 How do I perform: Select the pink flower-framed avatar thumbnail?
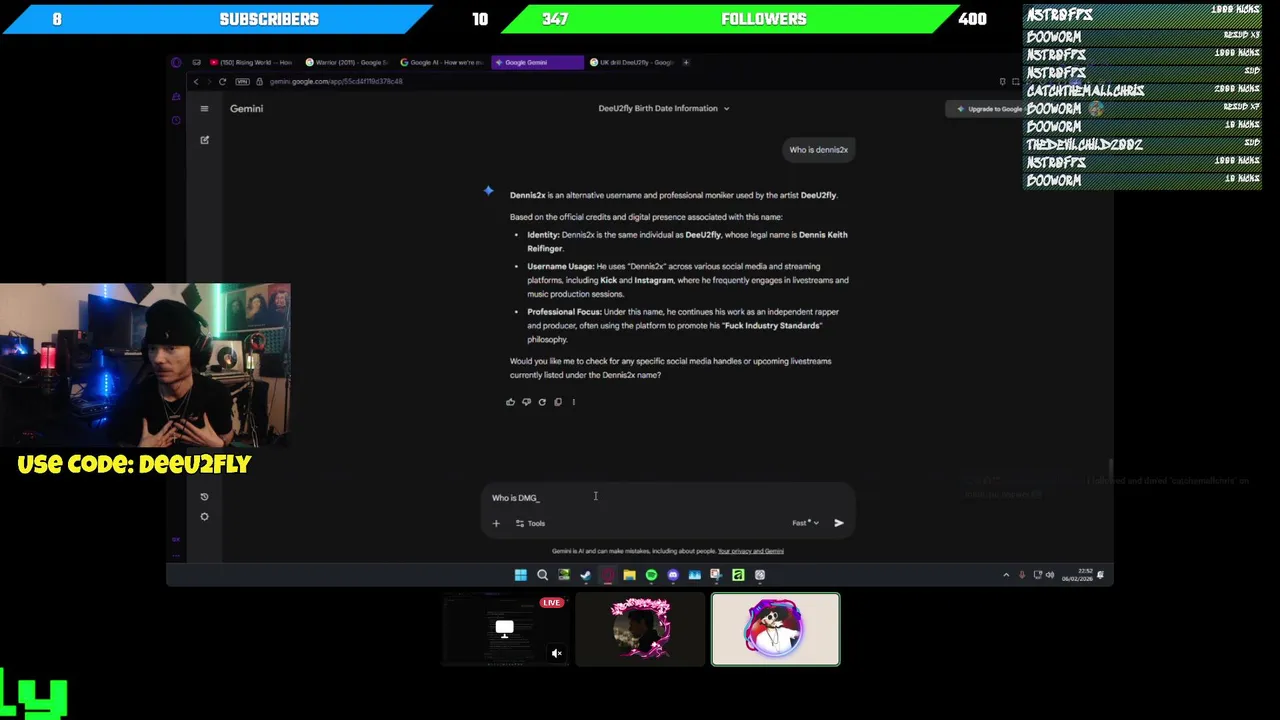640,629
